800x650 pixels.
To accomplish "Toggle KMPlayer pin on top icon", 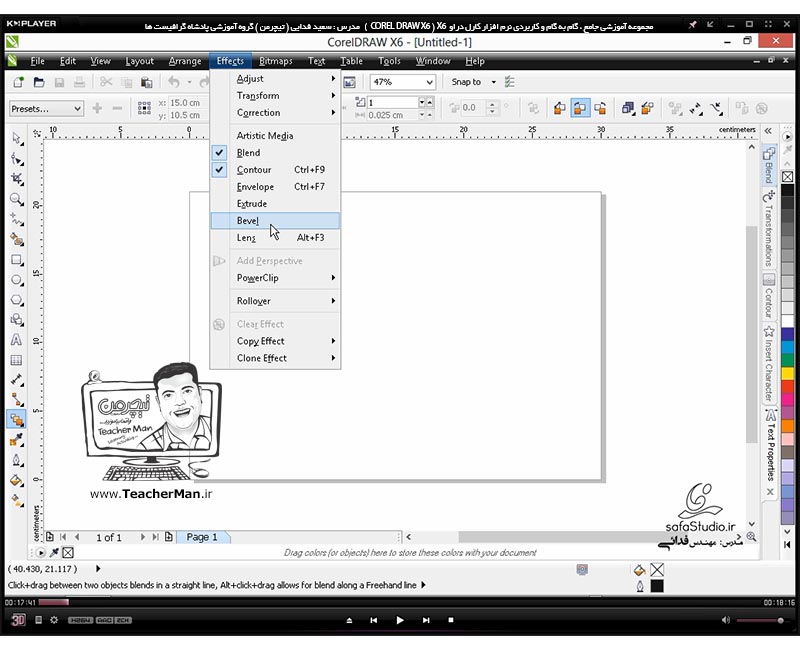I will point(692,24).
